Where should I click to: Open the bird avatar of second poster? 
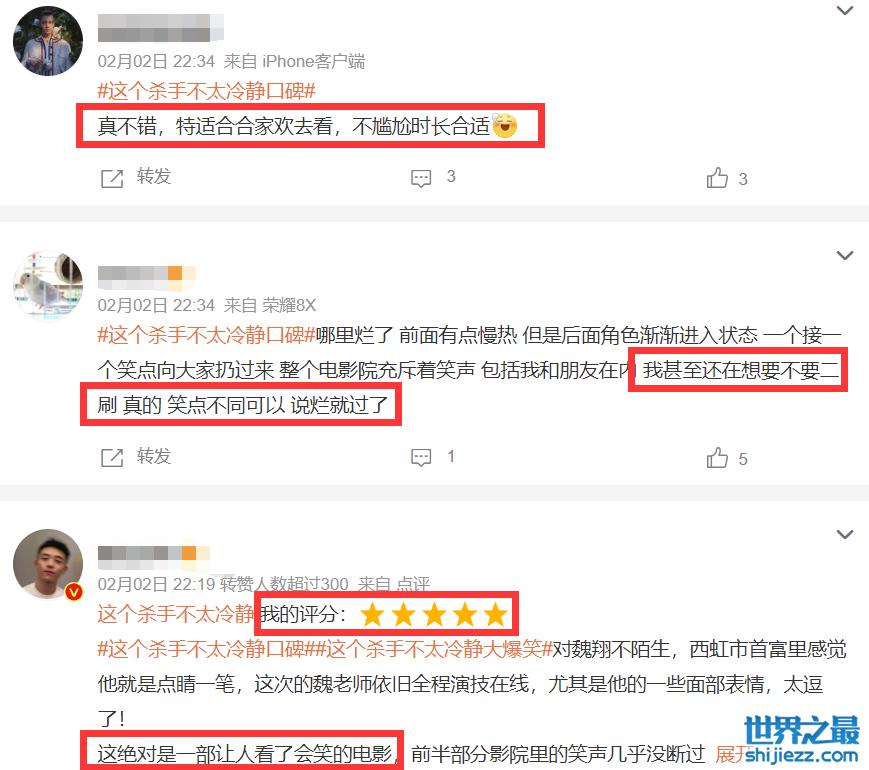point(48,285)
